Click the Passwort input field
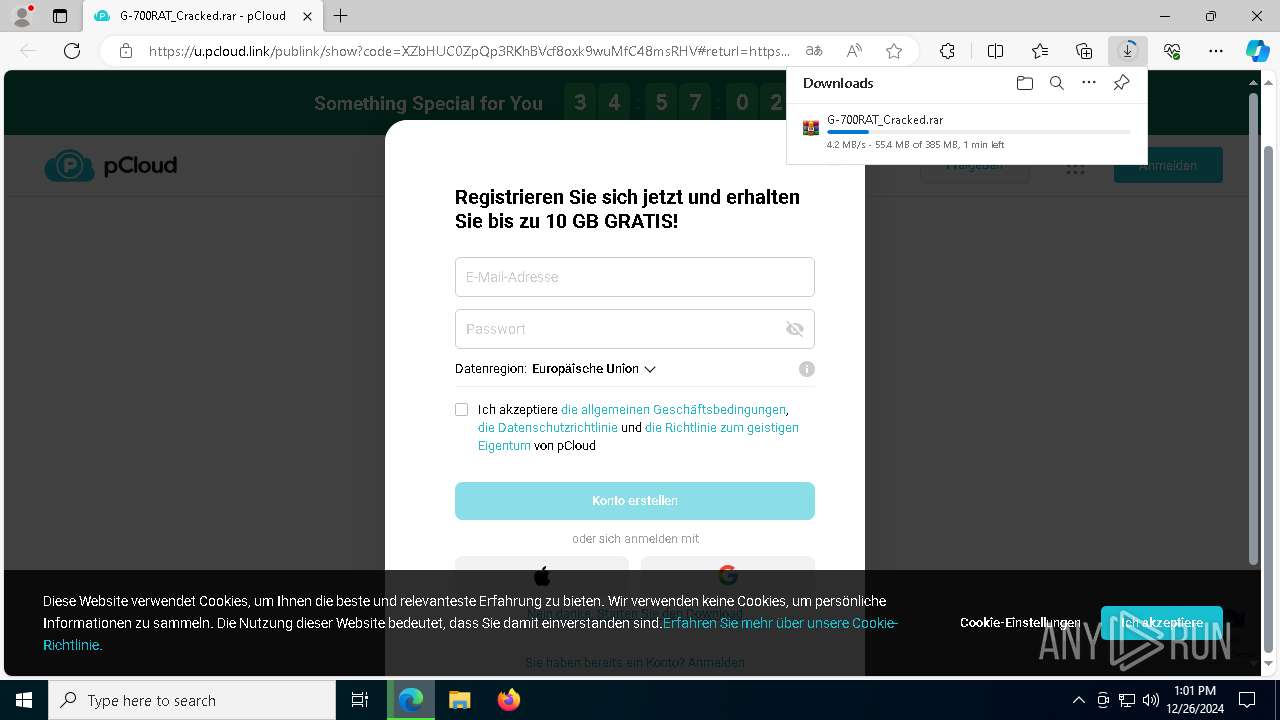Screen dimensions: 1280x720 (x=635, y=329)
